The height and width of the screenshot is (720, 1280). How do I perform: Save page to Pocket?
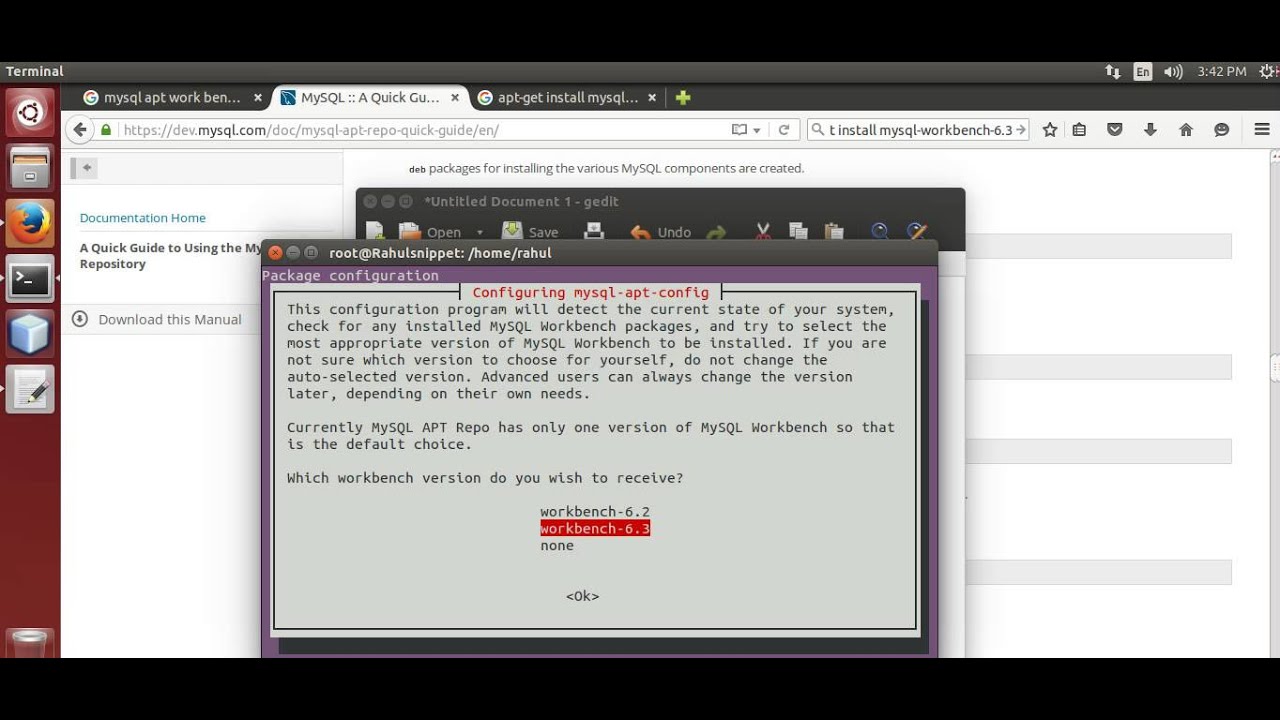coord(1114,130)
